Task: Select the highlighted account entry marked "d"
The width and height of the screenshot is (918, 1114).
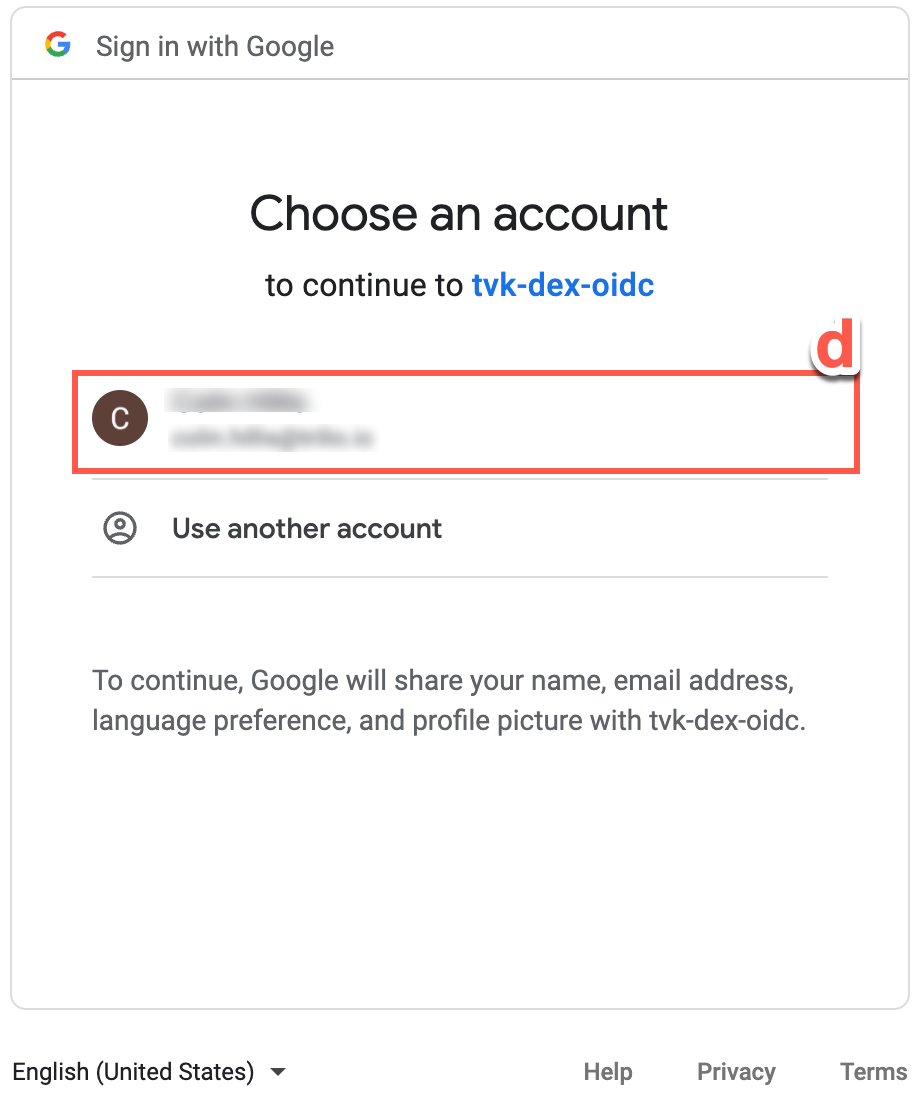Action: [x=460, y=420]
